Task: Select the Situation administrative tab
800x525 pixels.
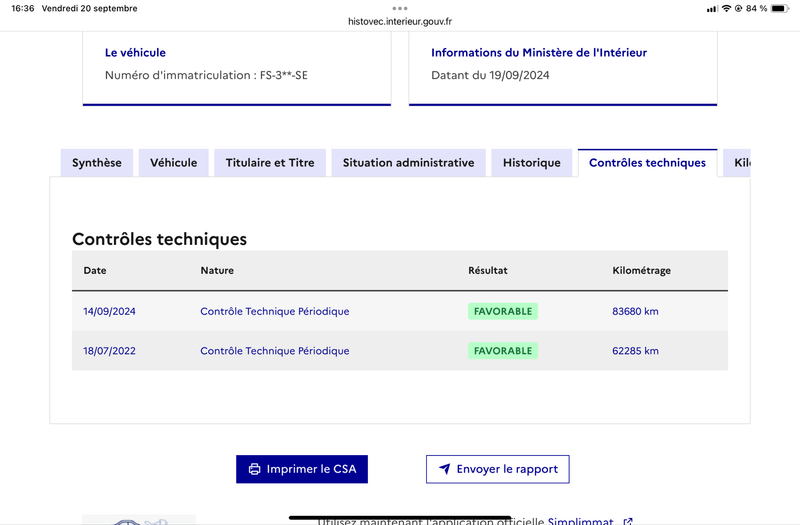Action: point(408,163)
